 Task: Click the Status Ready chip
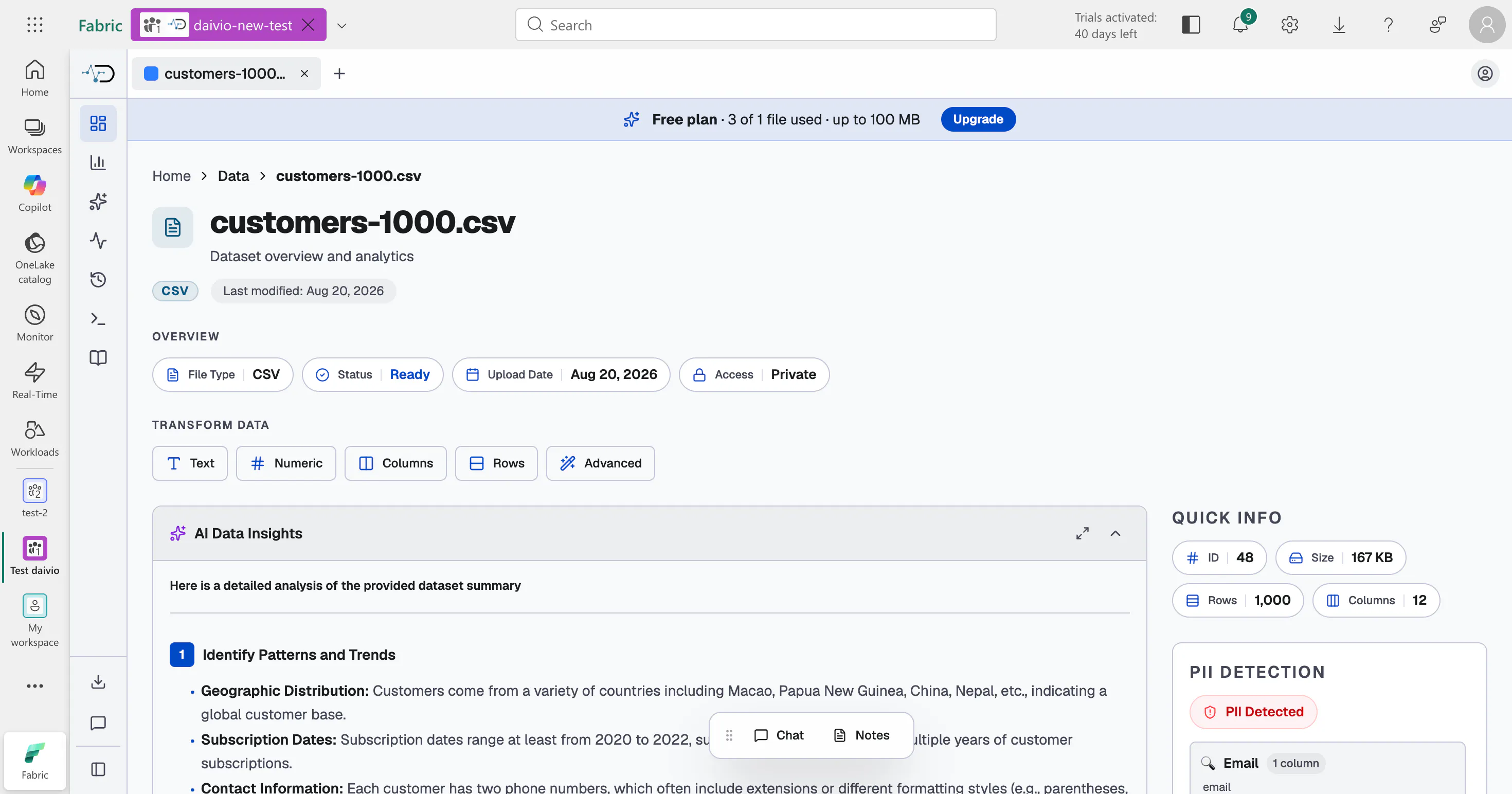[373, 374]
